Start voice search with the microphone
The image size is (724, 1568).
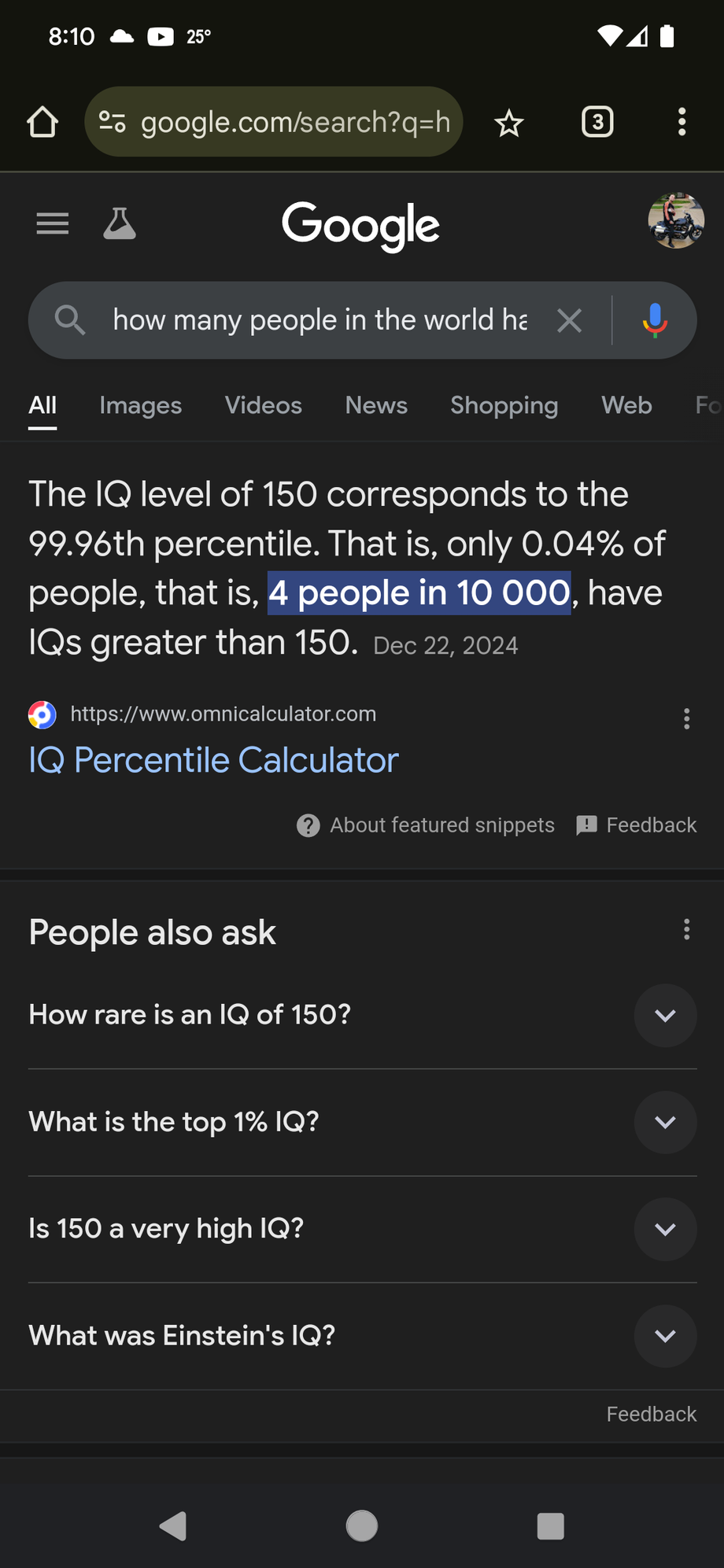click(x=654, y=320)
